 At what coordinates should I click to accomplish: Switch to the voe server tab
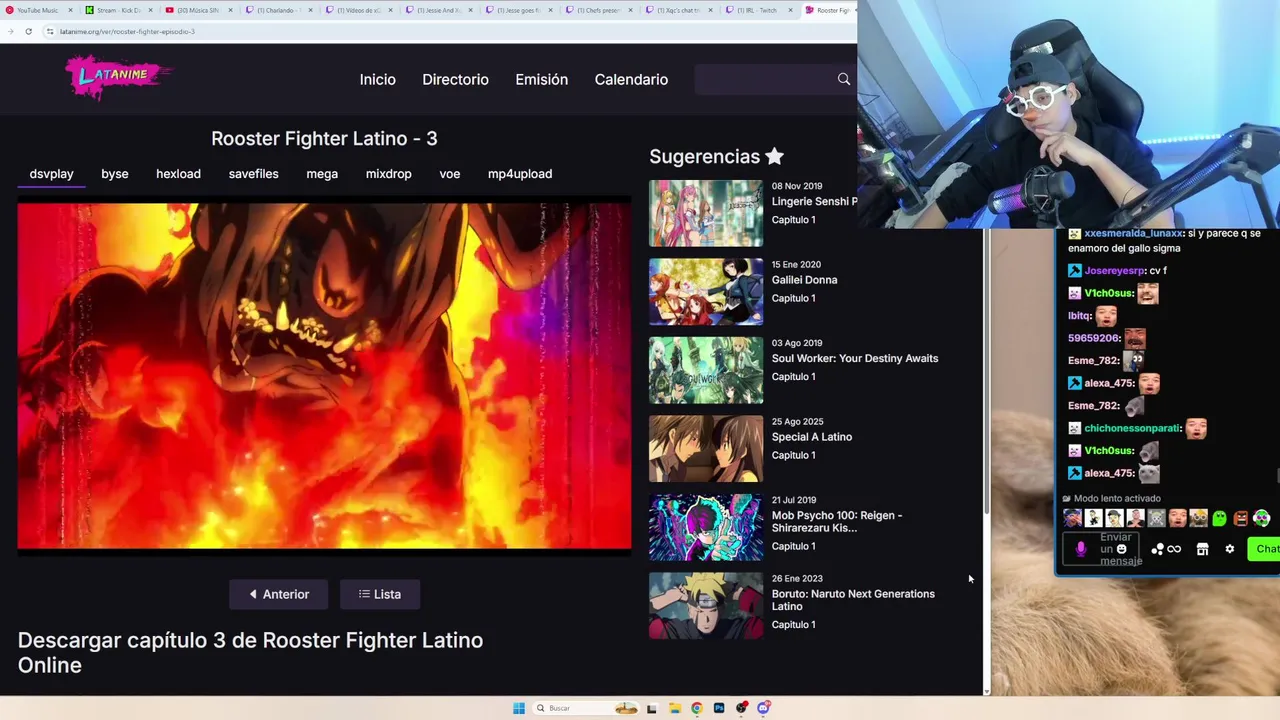450,174
